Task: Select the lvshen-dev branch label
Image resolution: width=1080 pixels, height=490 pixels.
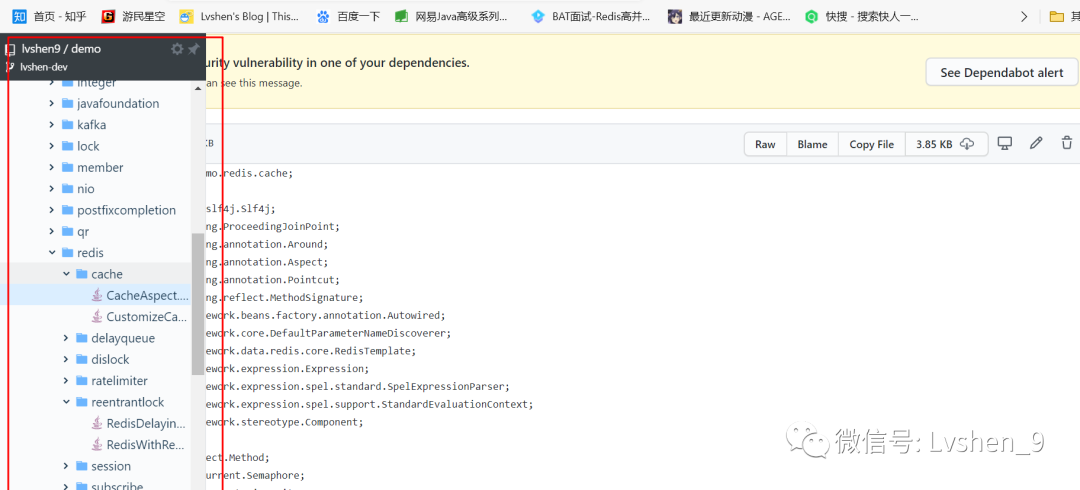Action: tap(44, 67)
